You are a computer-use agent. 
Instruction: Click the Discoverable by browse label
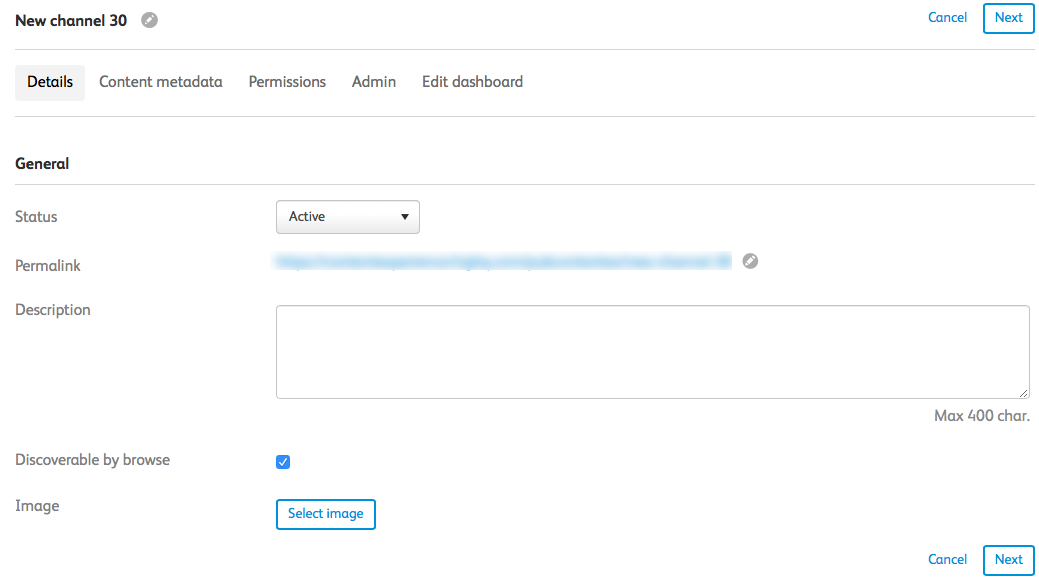point(93,461)
